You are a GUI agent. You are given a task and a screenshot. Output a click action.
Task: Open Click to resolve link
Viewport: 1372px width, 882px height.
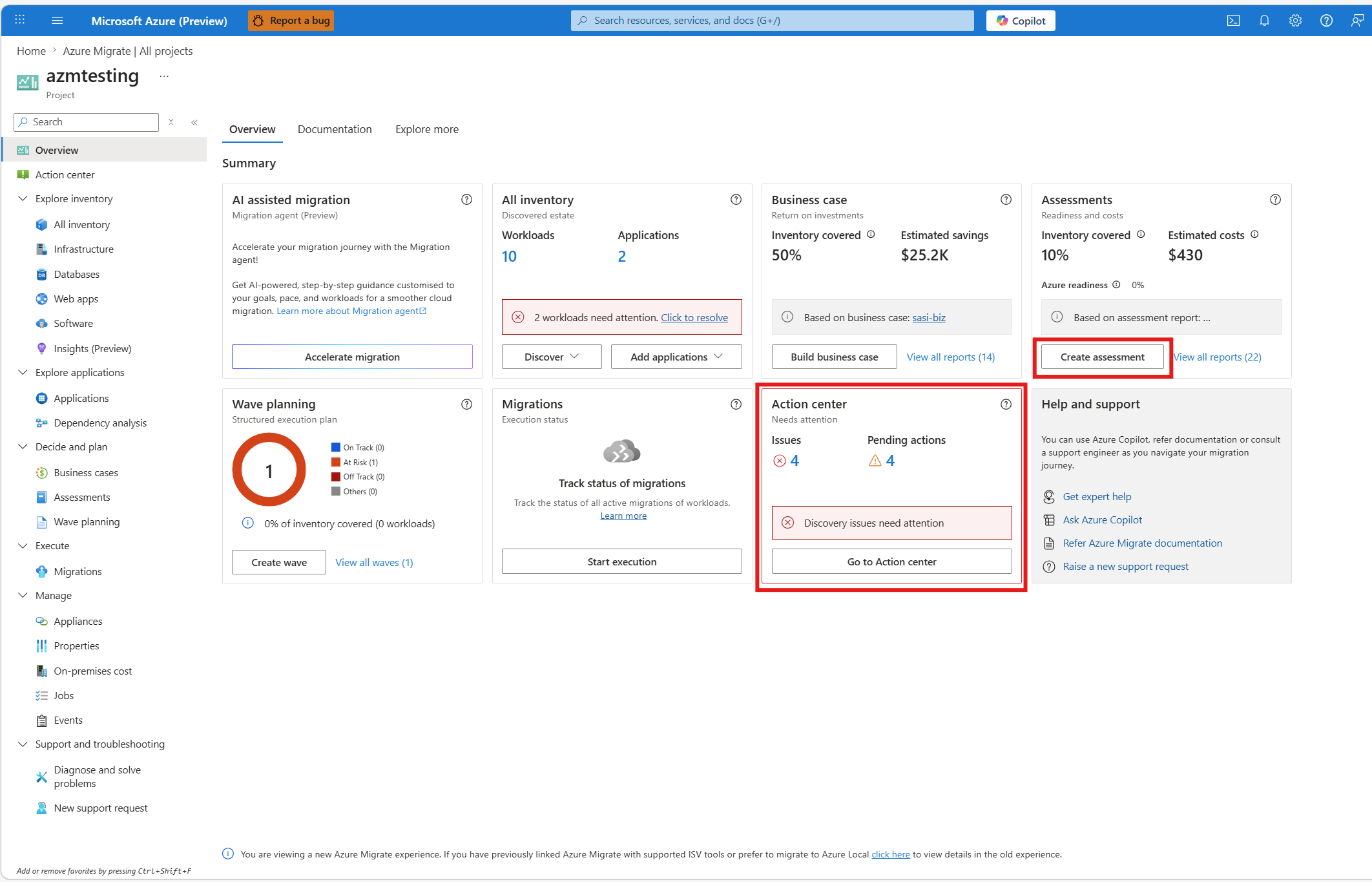694,317
